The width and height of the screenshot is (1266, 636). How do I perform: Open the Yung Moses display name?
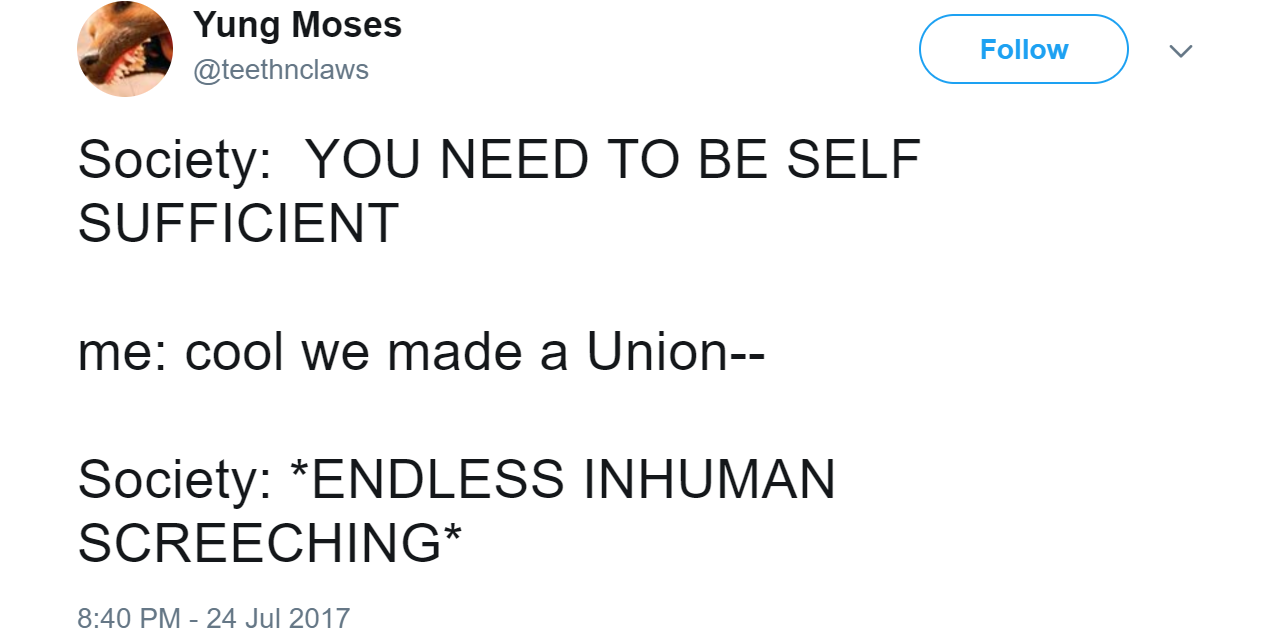[297, 25]
